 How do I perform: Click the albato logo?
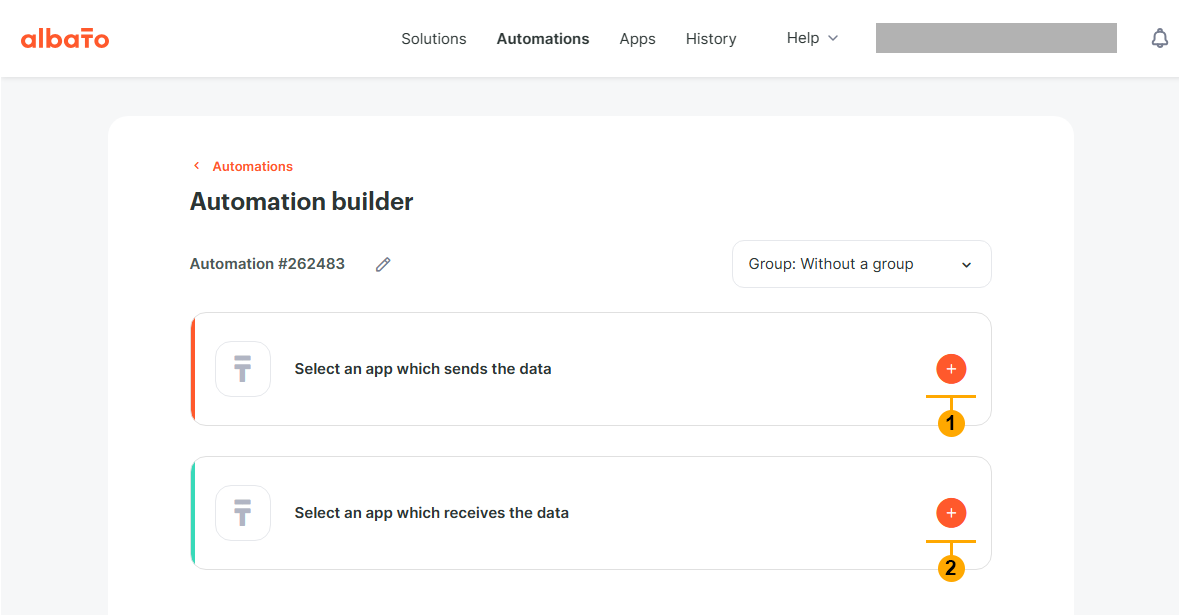[x=65, y=38]
